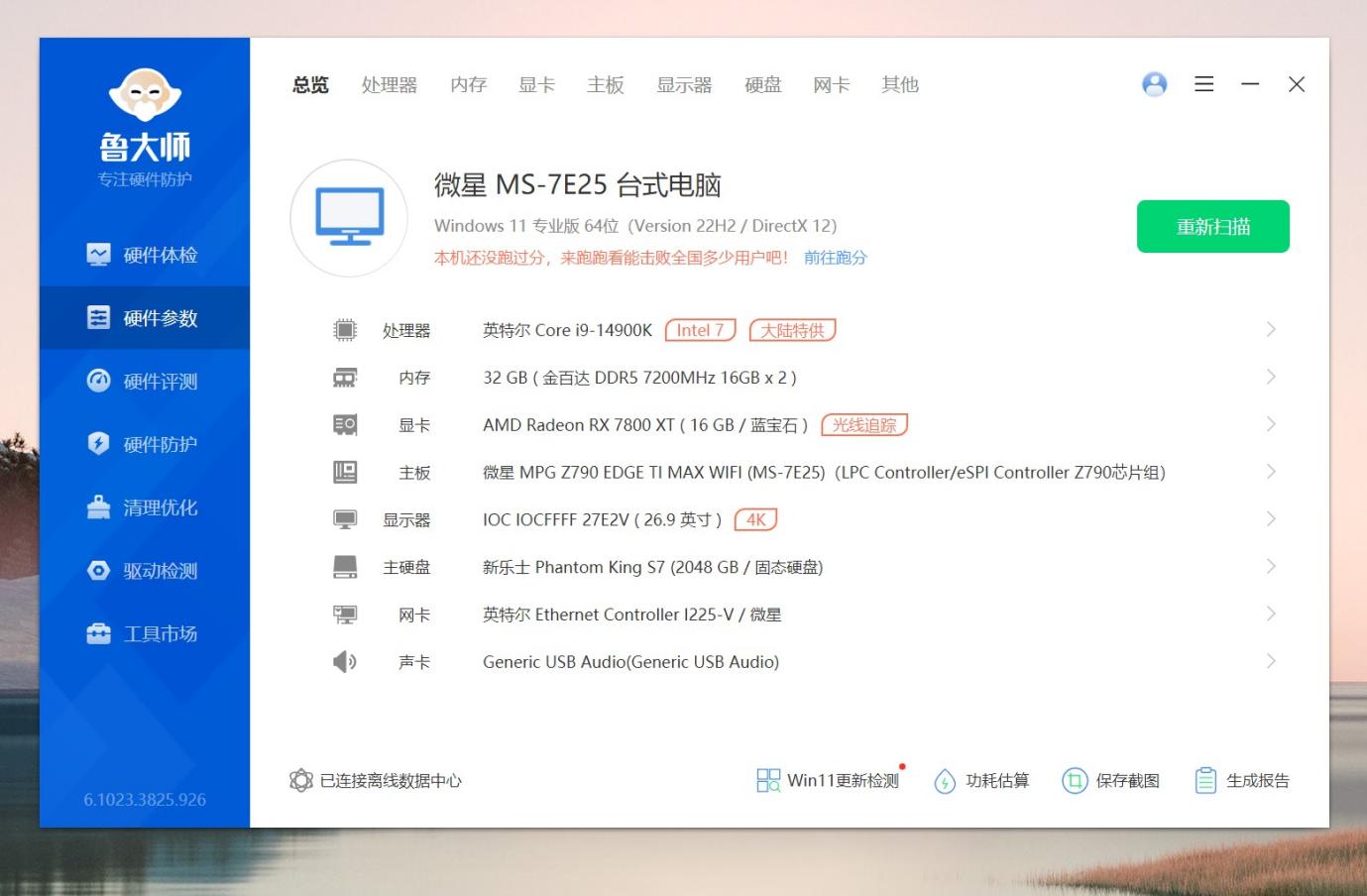Switch to 处理器 tab
Screen dimensions: 1367x896
(390, 85)
